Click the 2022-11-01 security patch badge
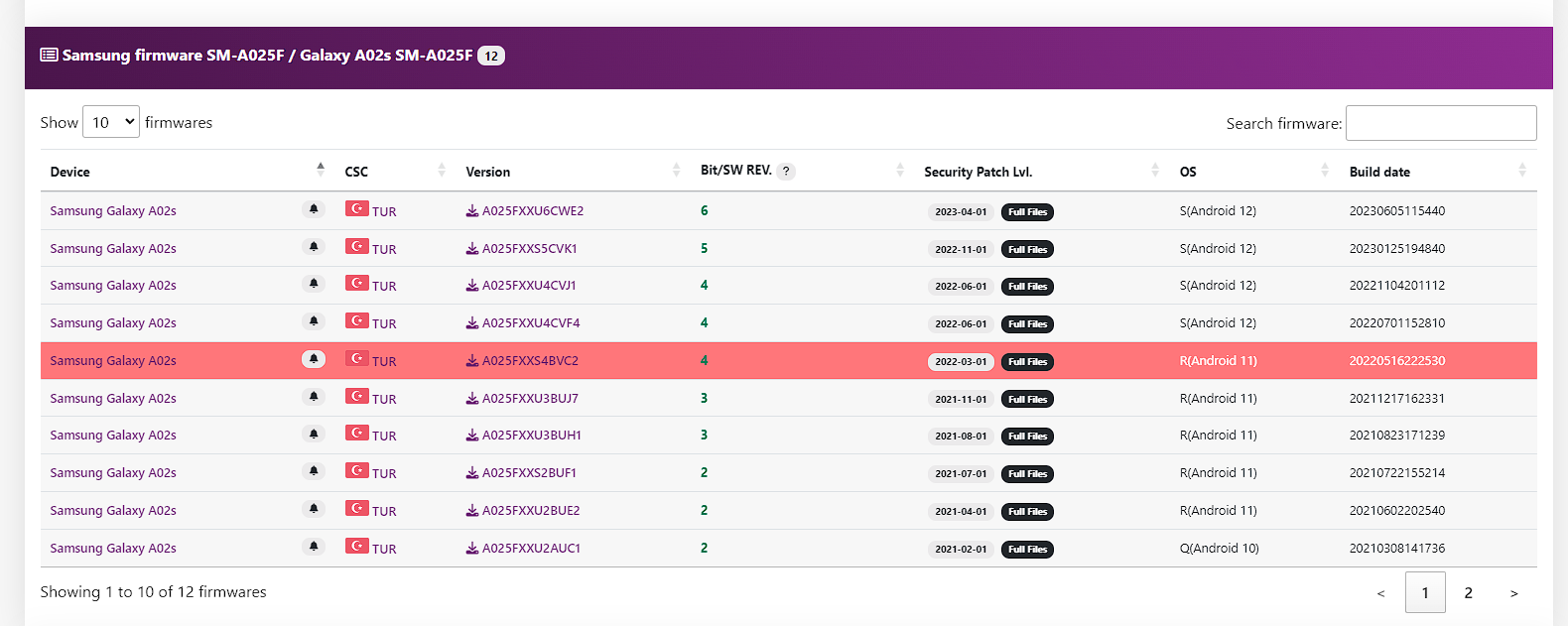Image resolution: width=1568 pixels, height=626 pixels. point(961,250)
